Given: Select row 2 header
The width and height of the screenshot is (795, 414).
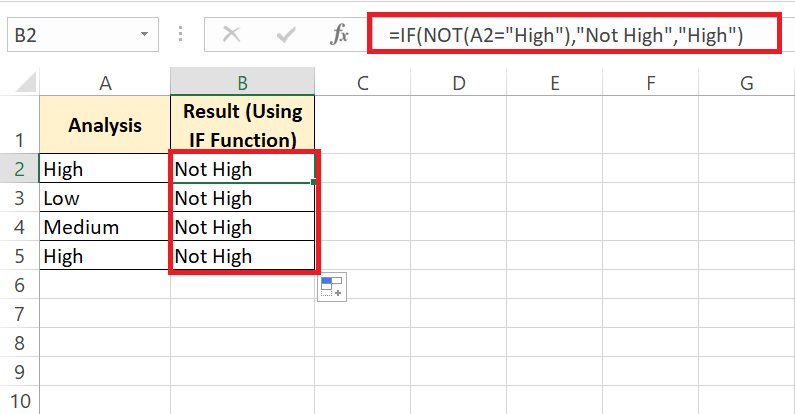Looking at the screenshot, I should click(19, 169).
